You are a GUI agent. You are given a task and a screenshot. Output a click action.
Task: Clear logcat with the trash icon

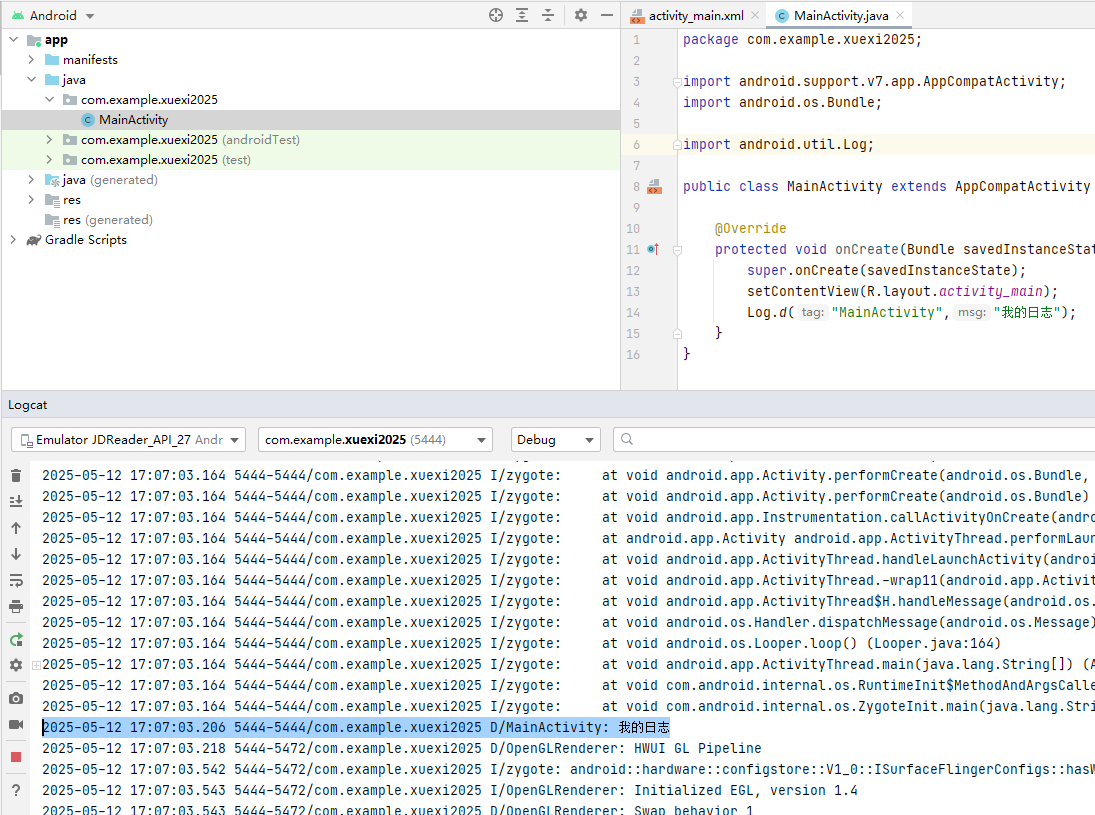16,476
